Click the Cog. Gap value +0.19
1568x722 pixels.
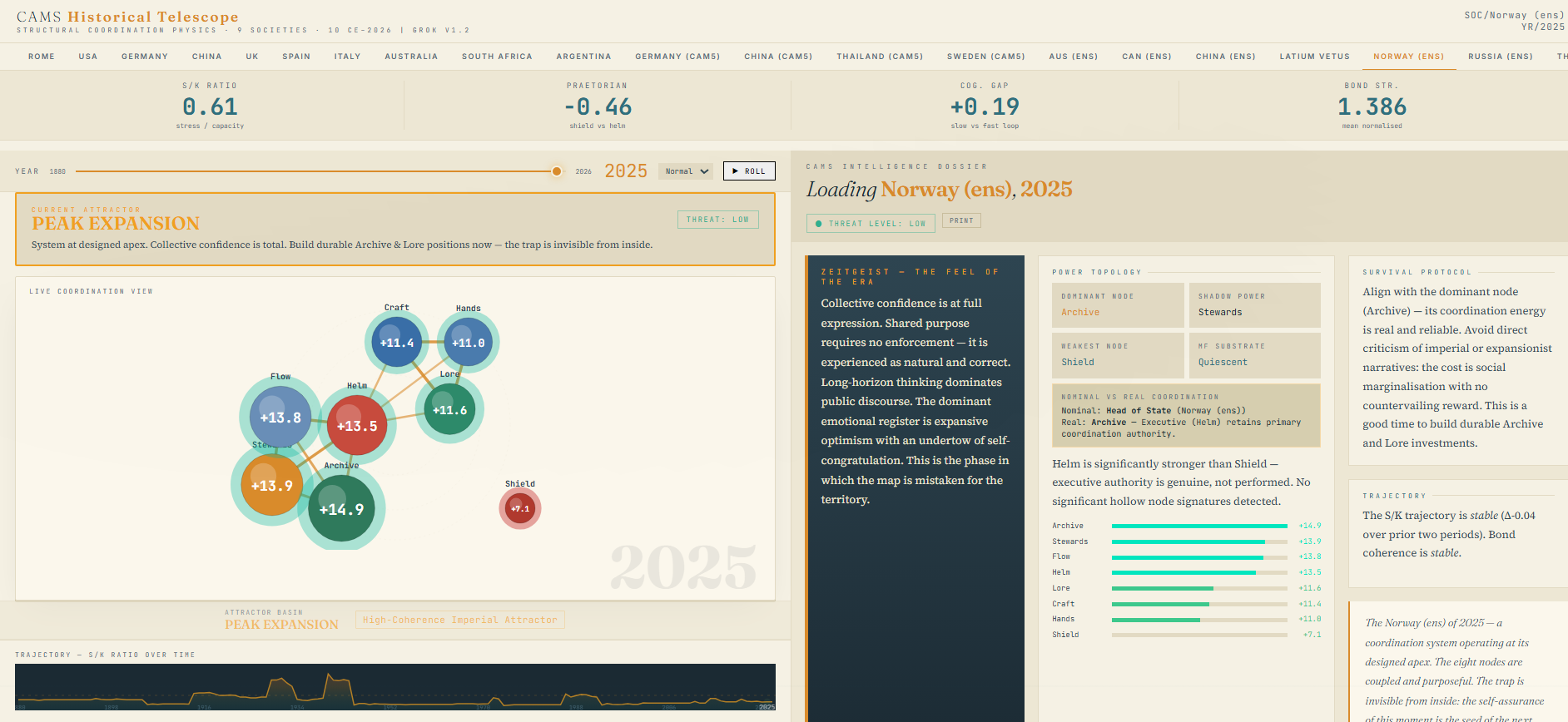[985, 106]
